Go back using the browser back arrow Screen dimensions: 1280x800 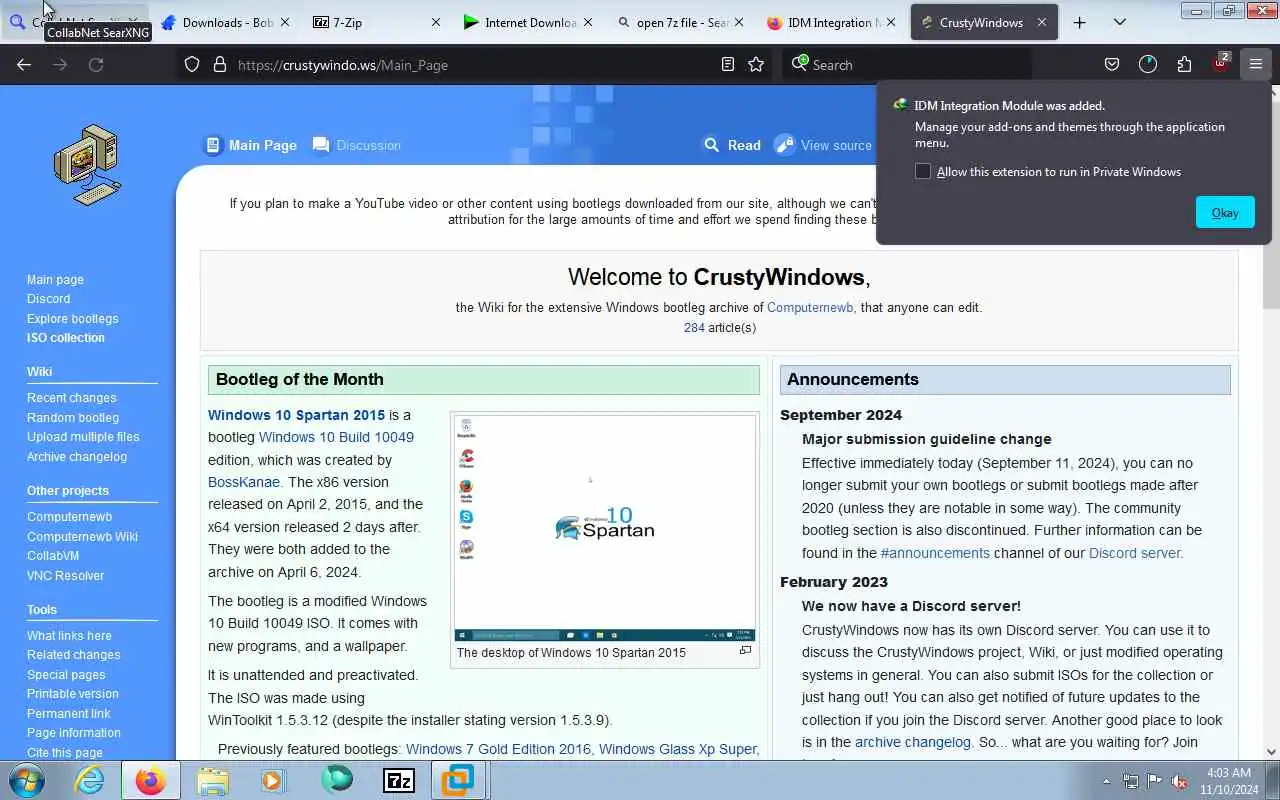point(24,65)
